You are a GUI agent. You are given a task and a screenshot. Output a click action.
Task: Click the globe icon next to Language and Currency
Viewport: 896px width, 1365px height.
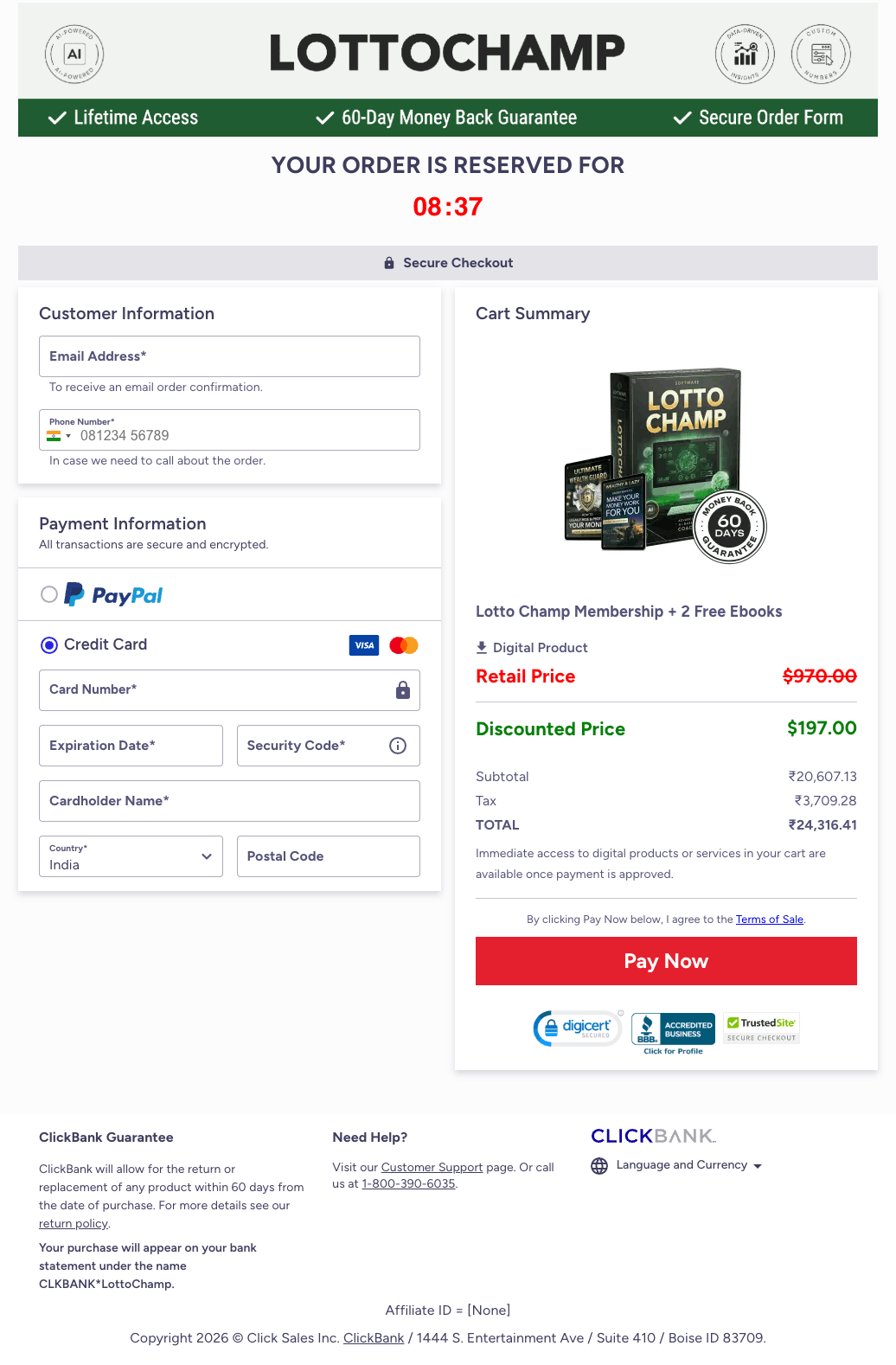click(598, 1166)
